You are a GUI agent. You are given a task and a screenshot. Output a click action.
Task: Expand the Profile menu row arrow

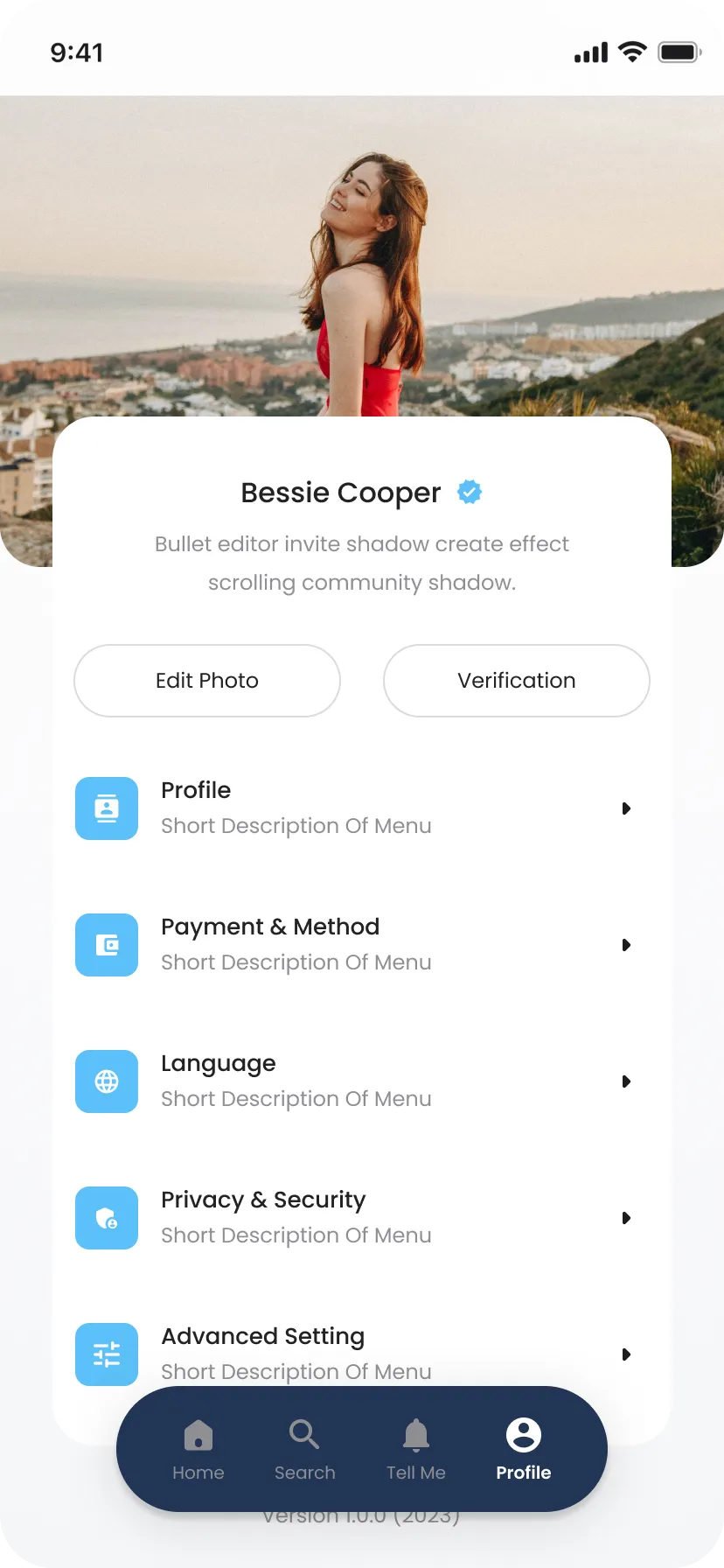coord(626,808)
